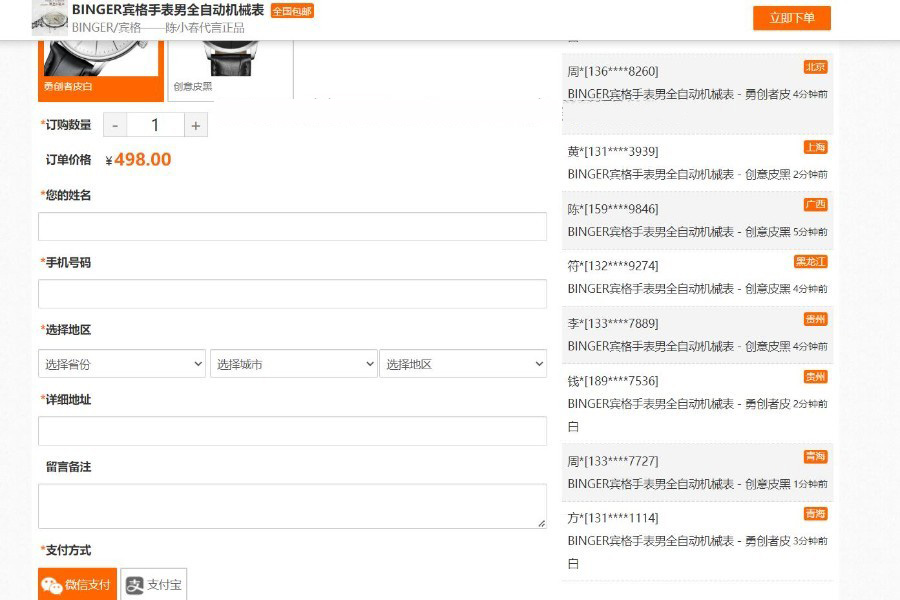Select the 创意皮黑 watch style thumbnail
Viewport: 900px width, 600px height.
pos(231,71)
